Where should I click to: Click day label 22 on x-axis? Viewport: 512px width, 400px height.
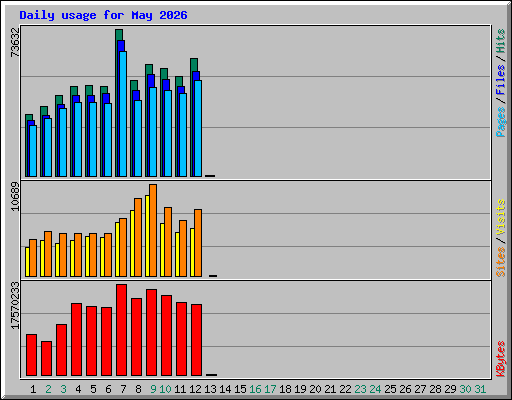pyautogui.click(x=345, y=389)
